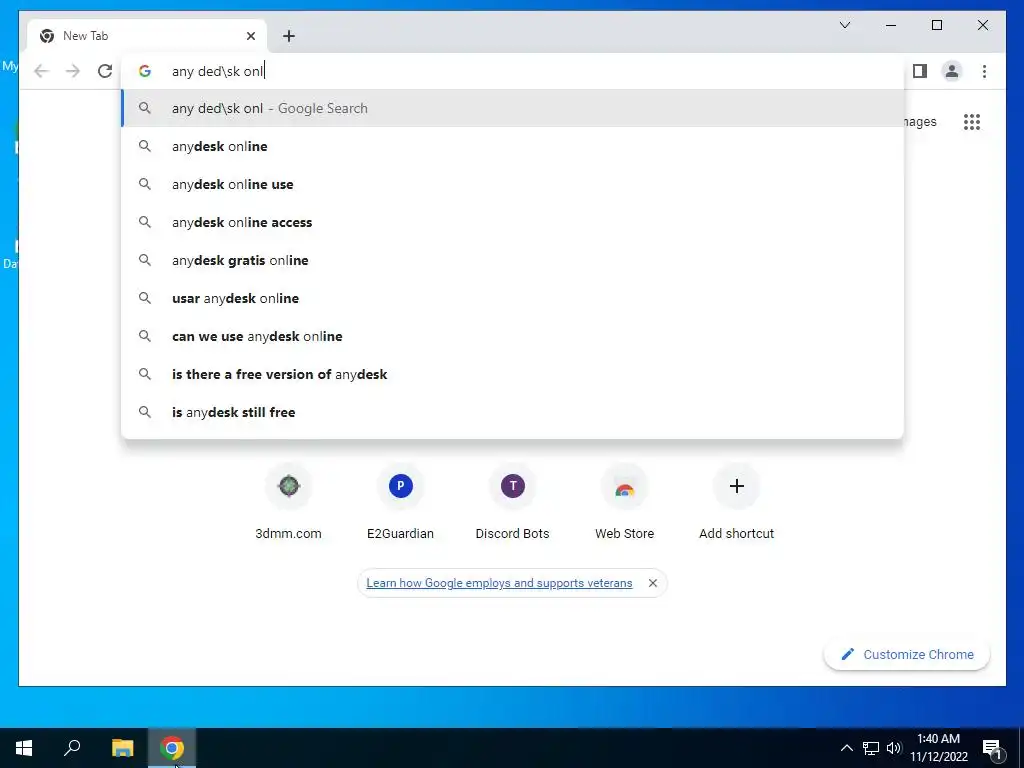Open the Windows Start menu
This screenshot has width=1024, height=768.
(24, 748)
